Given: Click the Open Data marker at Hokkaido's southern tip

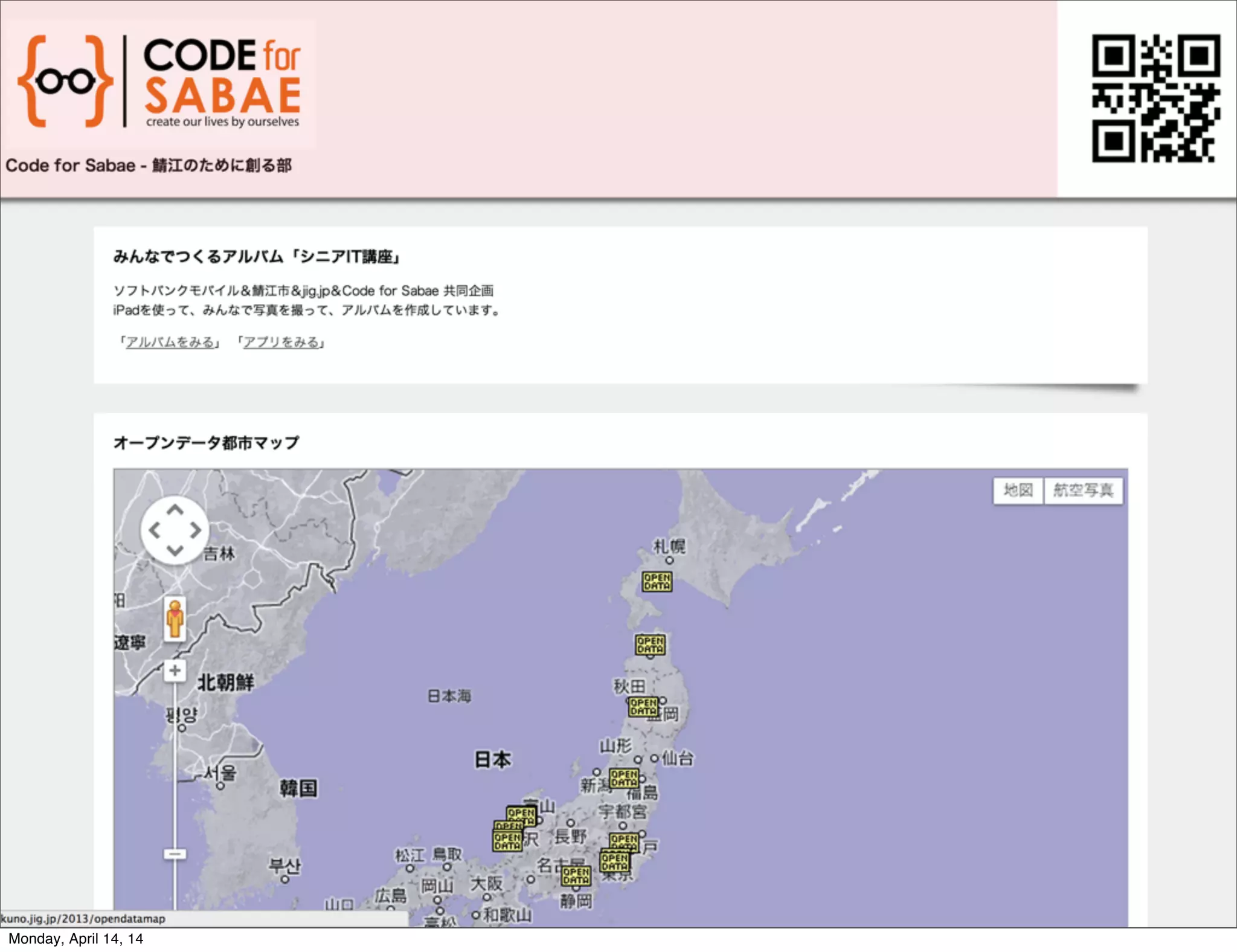Looking at the screenshot, I should pos(650,645).
